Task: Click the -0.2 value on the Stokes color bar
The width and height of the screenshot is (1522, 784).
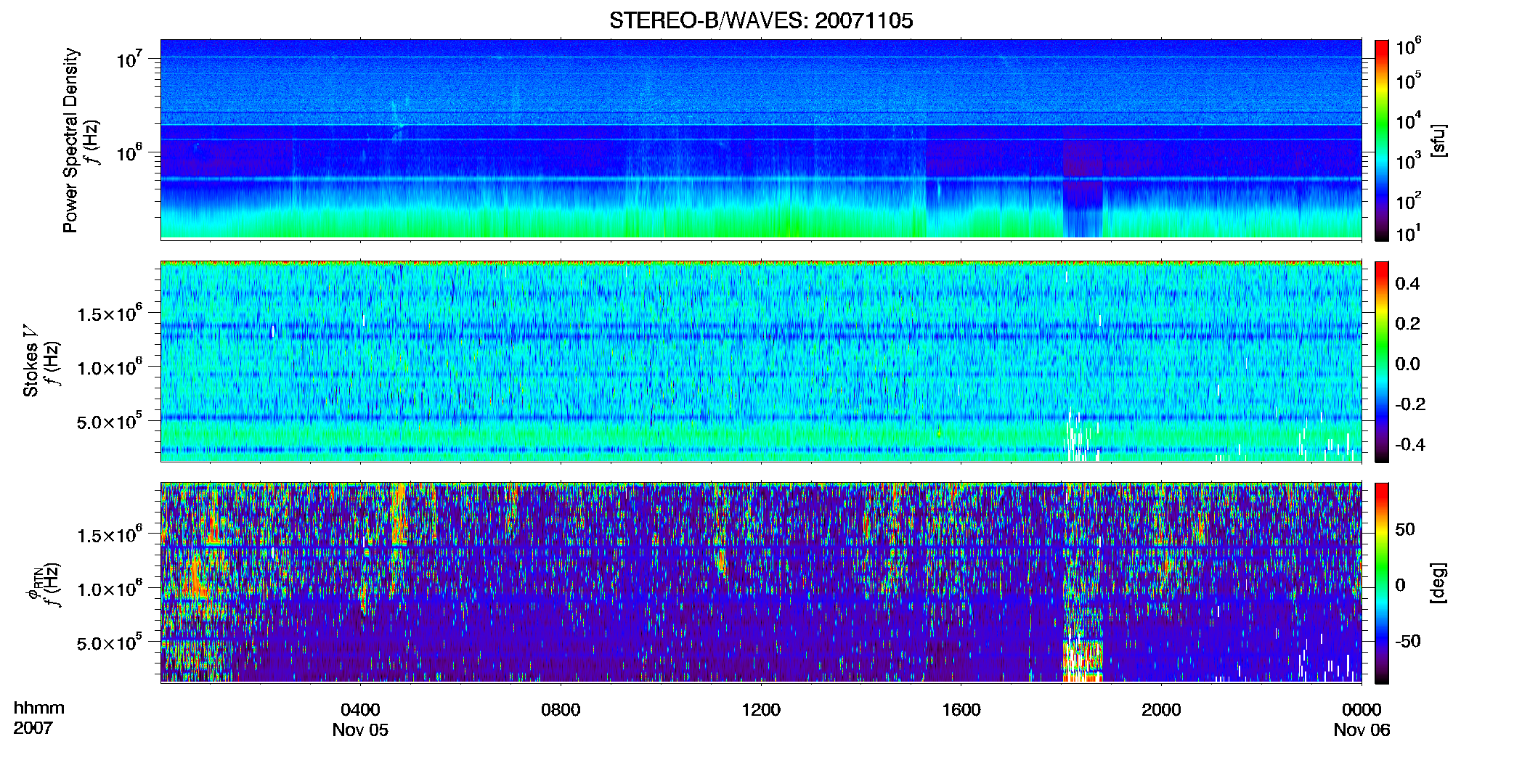Action: (1410, 404)
